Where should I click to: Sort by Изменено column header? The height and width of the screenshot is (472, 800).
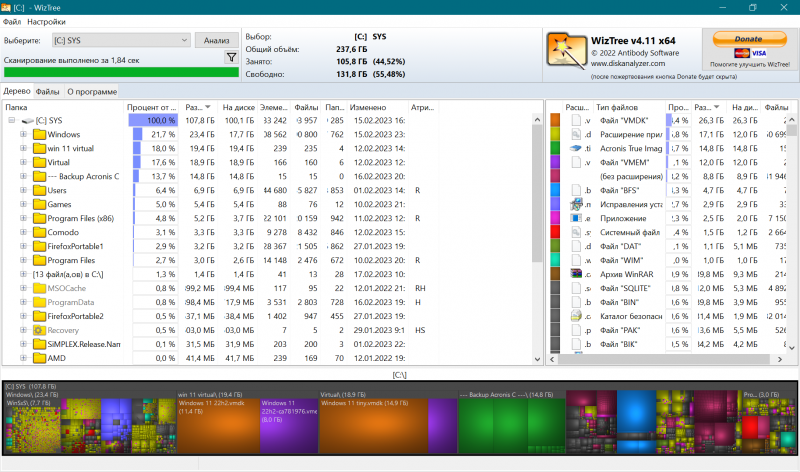[377, 107]
